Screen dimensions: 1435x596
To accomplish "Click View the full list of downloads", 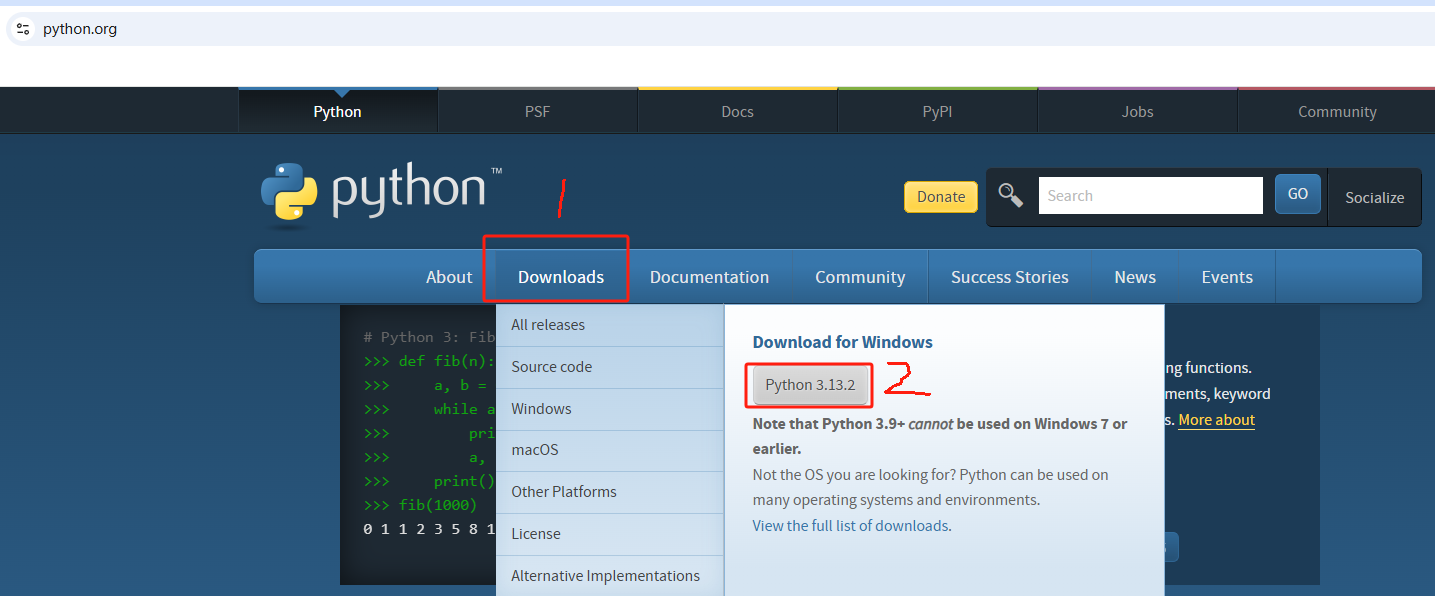I will pos(850,526).
